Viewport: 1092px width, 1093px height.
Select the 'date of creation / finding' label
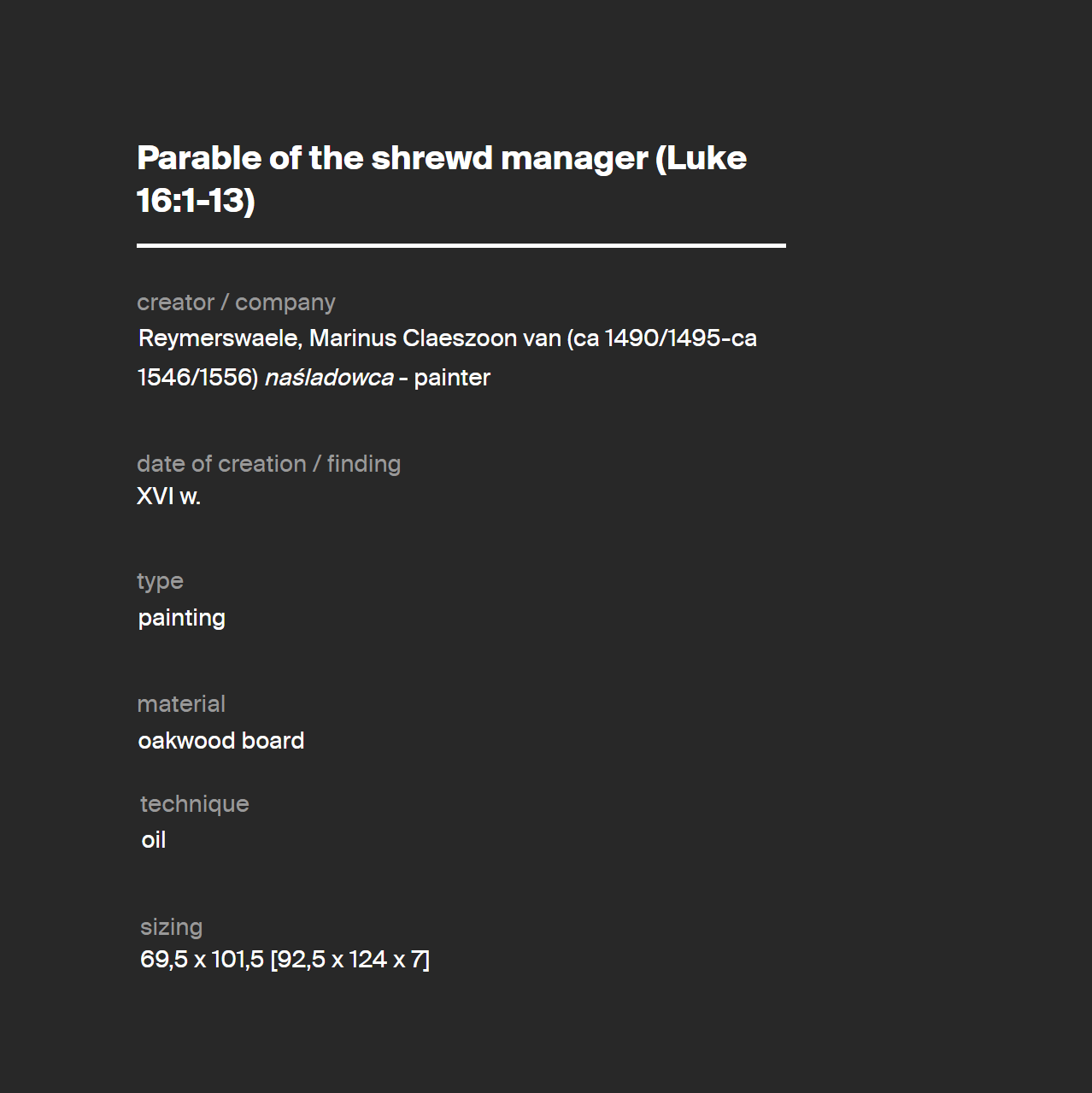268,464
